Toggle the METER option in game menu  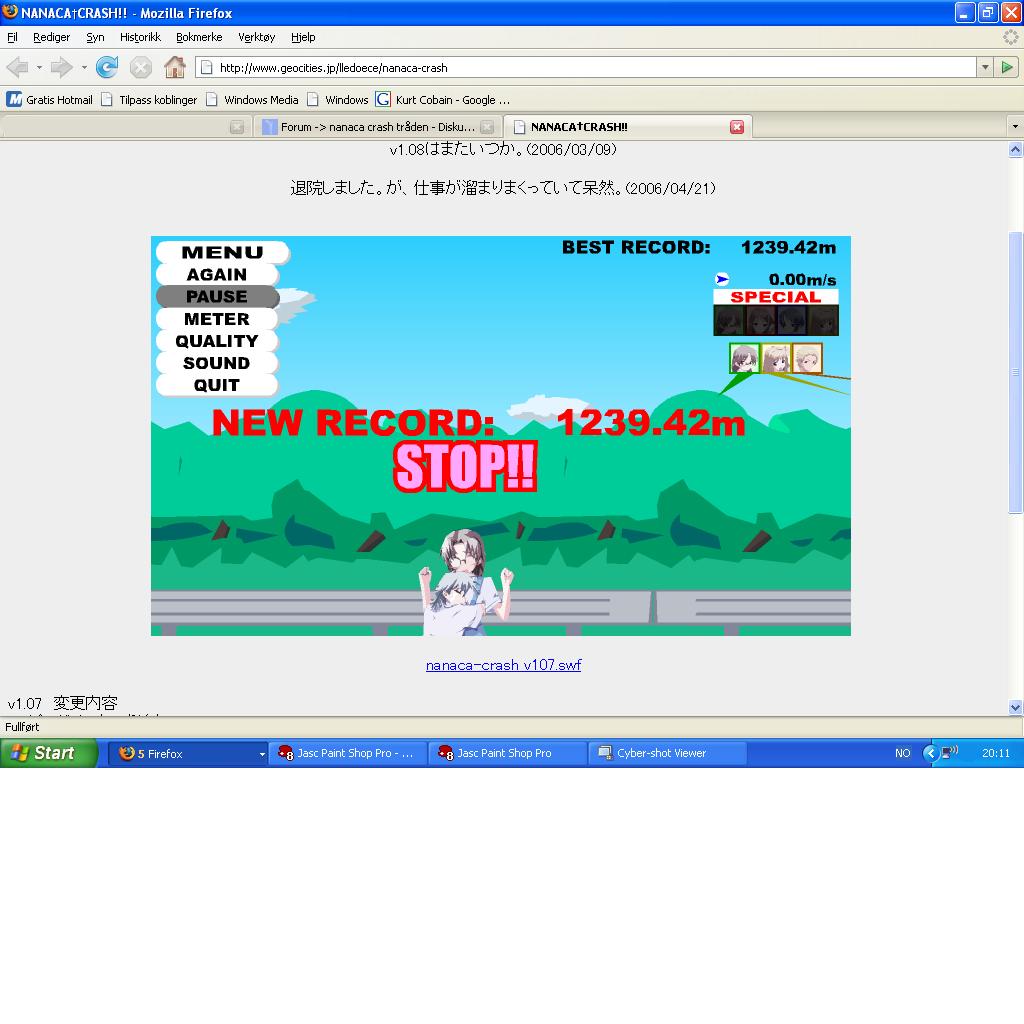point(217,319)
